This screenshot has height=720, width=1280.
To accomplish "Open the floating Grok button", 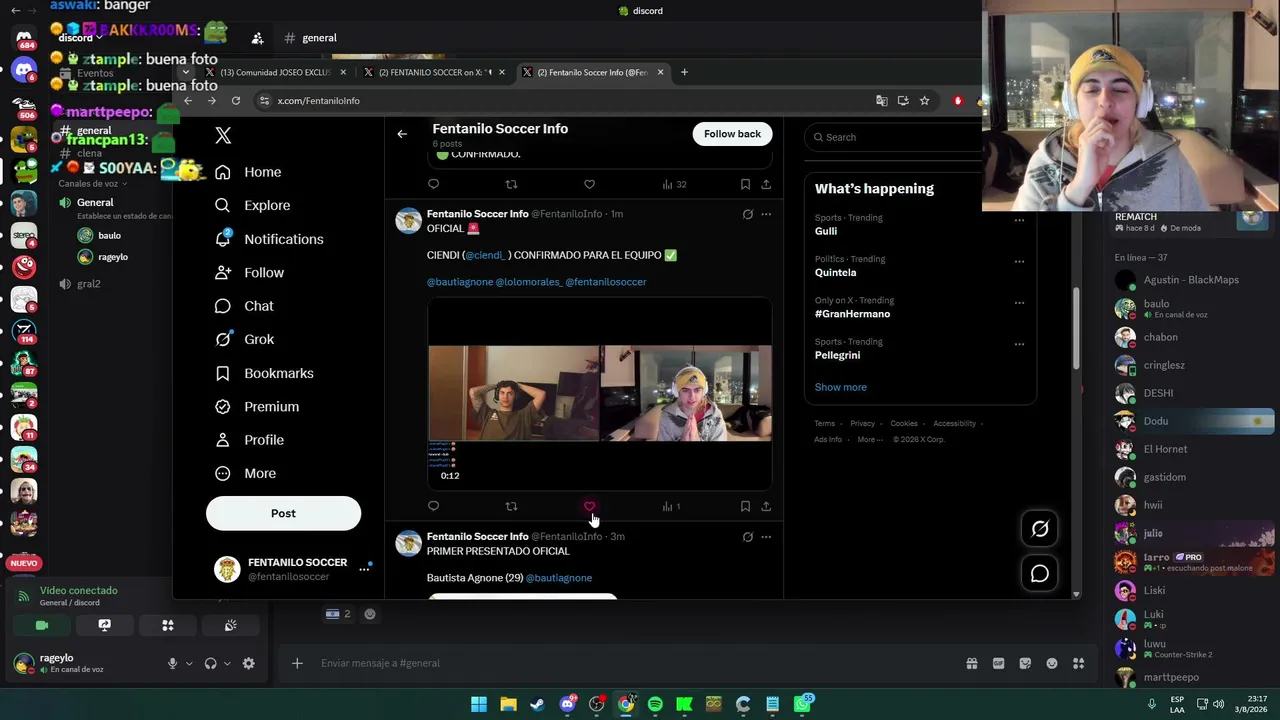I will 1040,529.
